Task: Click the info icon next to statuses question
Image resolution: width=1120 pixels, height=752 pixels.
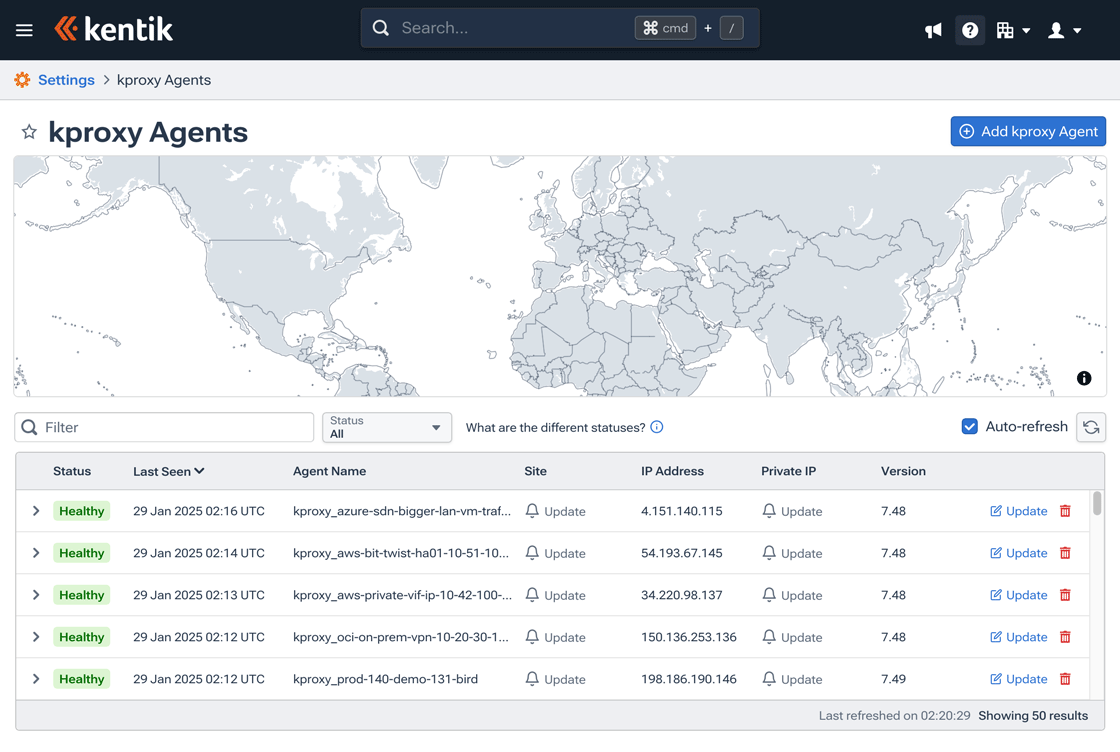Action: pyautogui.click(x=657, y=427)
